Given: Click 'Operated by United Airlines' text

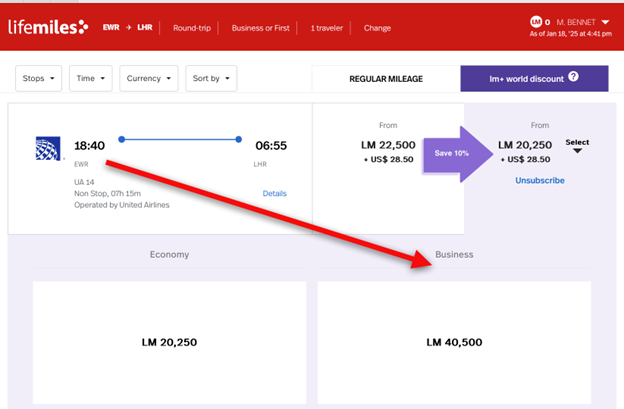Looking at the screenshot, I should point(122,205).
